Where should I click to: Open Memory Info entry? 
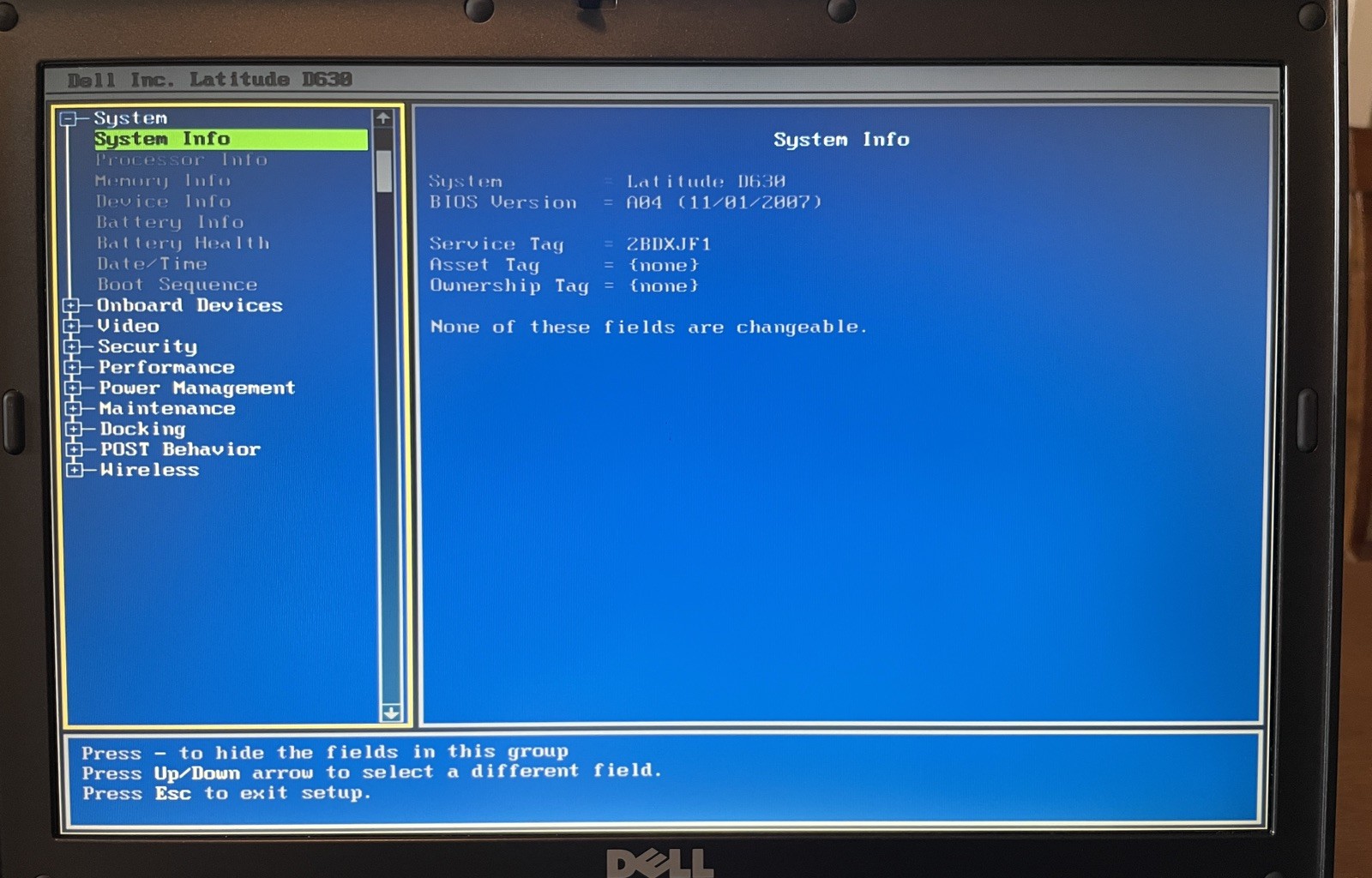(x=163, y=180)
